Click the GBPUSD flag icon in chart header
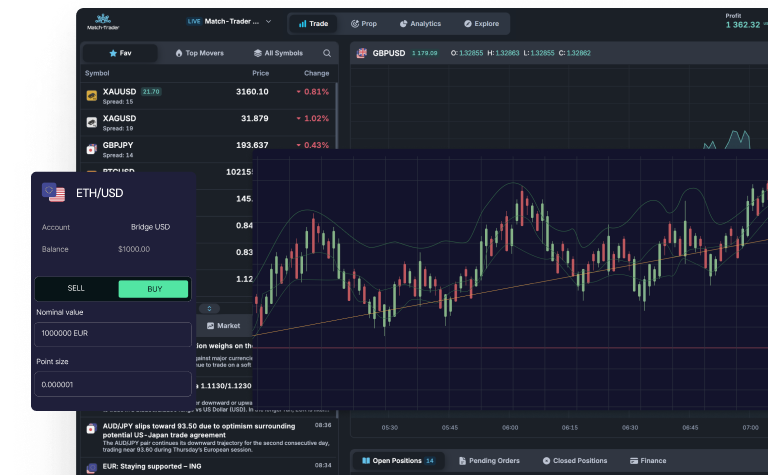The height and width of the screenshot is (475, 768). pos(362,53)
